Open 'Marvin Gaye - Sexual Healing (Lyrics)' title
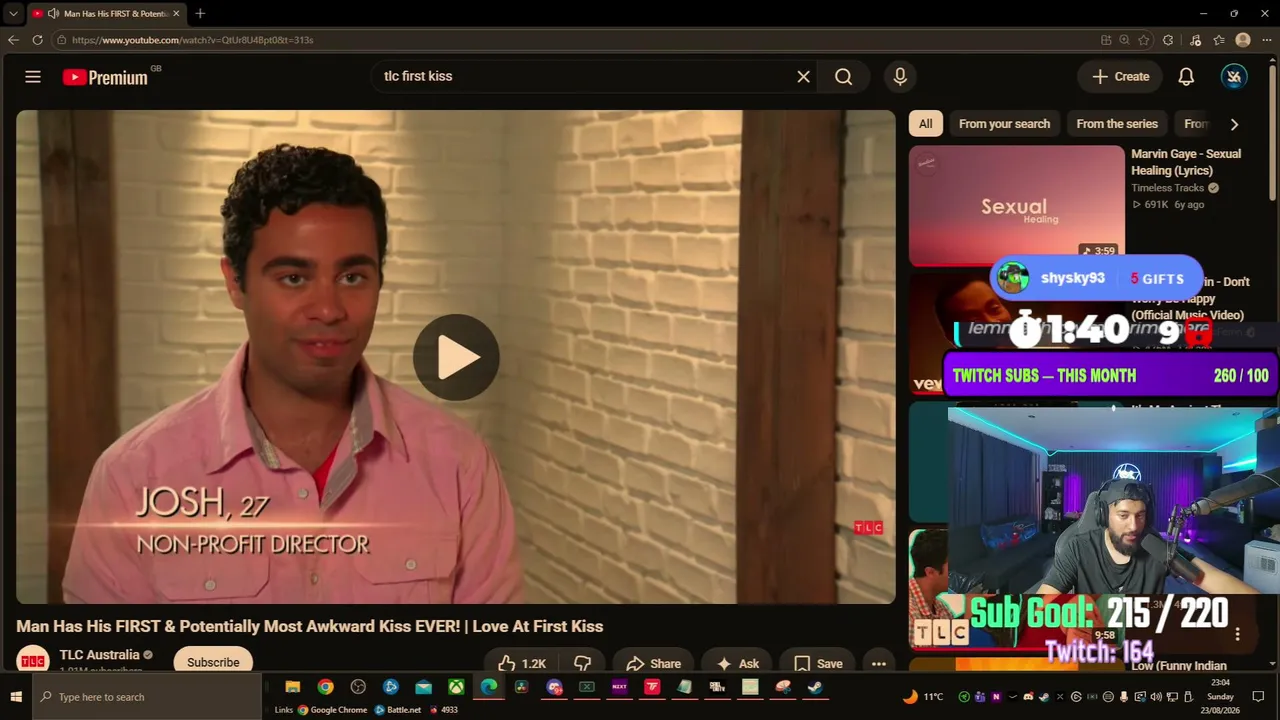This screenshot has width=1280, height=720. click(1186, 162)
